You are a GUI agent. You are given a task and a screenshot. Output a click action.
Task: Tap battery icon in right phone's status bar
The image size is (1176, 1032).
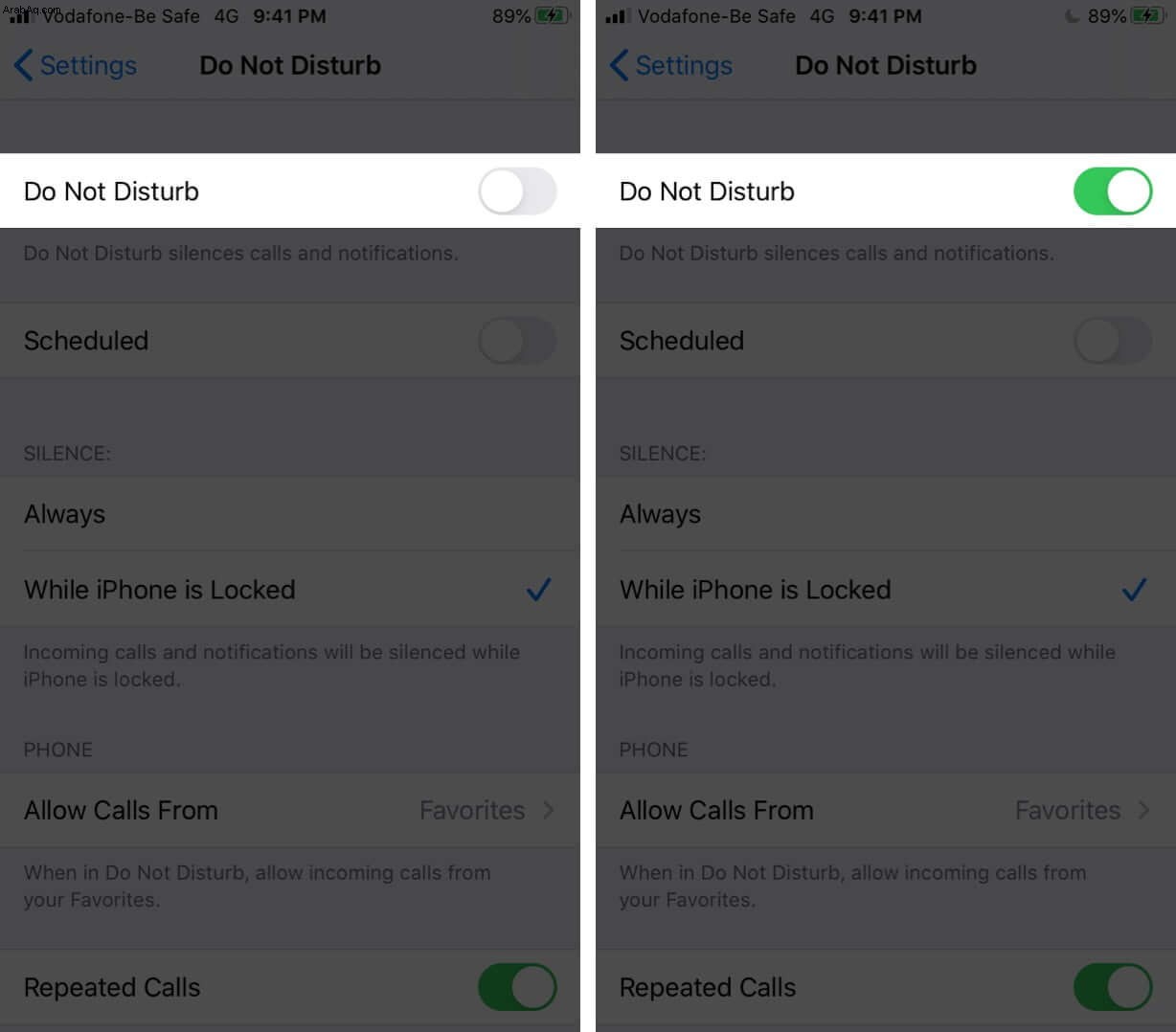coord(1147,16)
